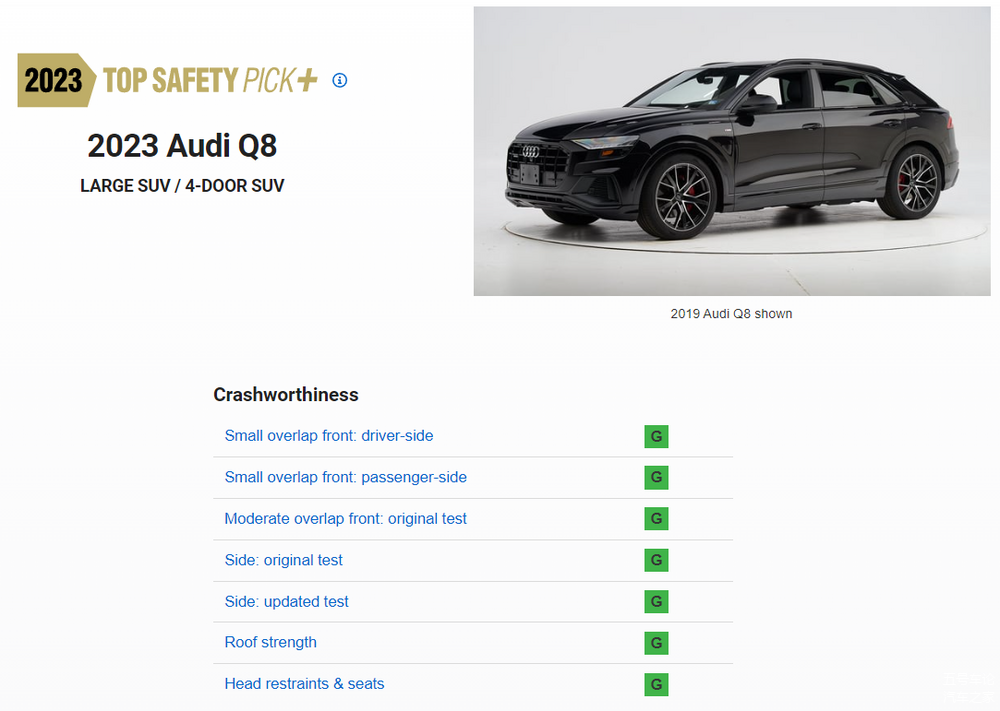The image size is (1000, 711).
Task: Click the info icon beside Top Safety Pick+
Action: pyautogui.click(x=340, y=80)
